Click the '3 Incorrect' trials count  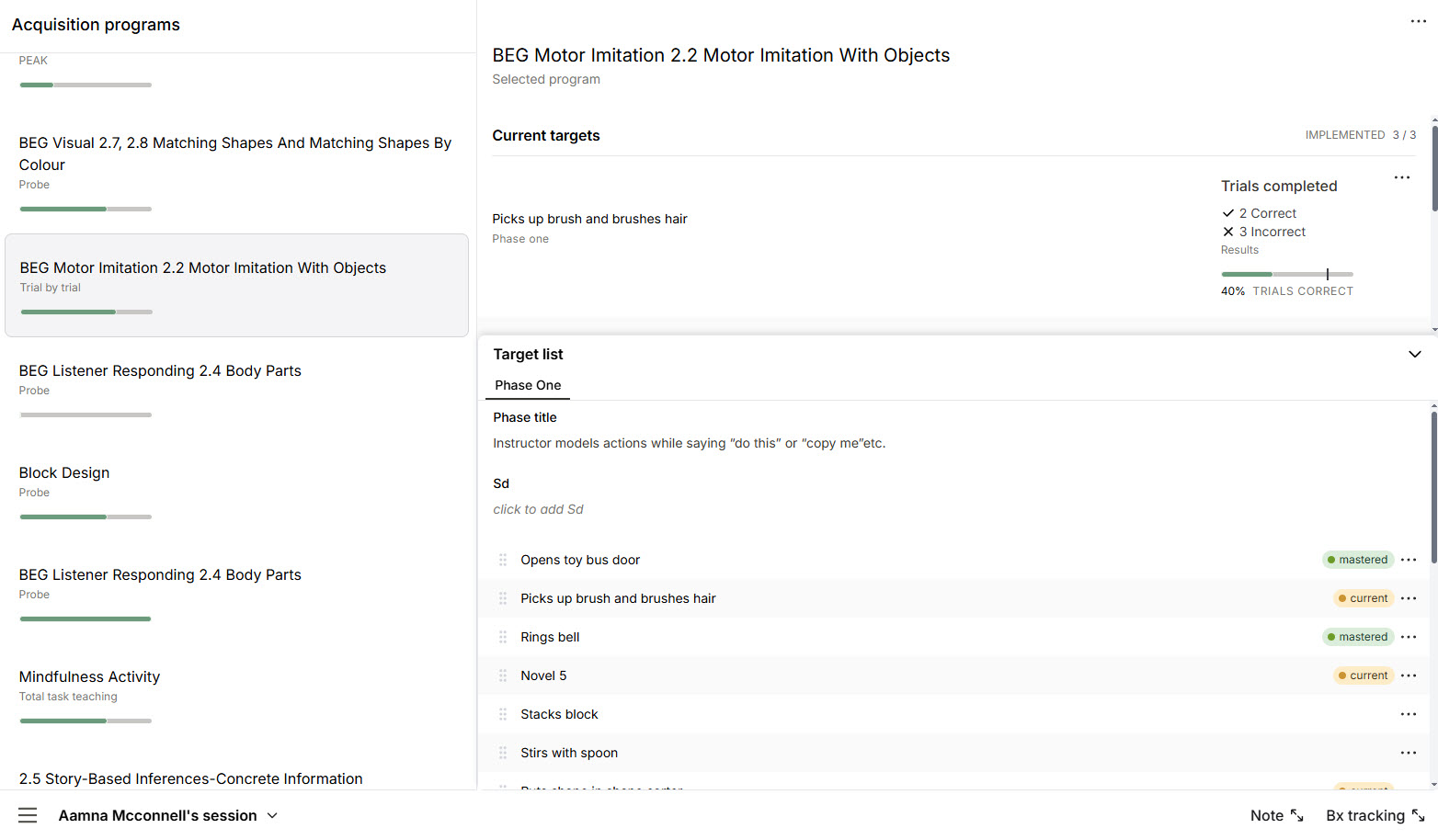(1264, 232)
